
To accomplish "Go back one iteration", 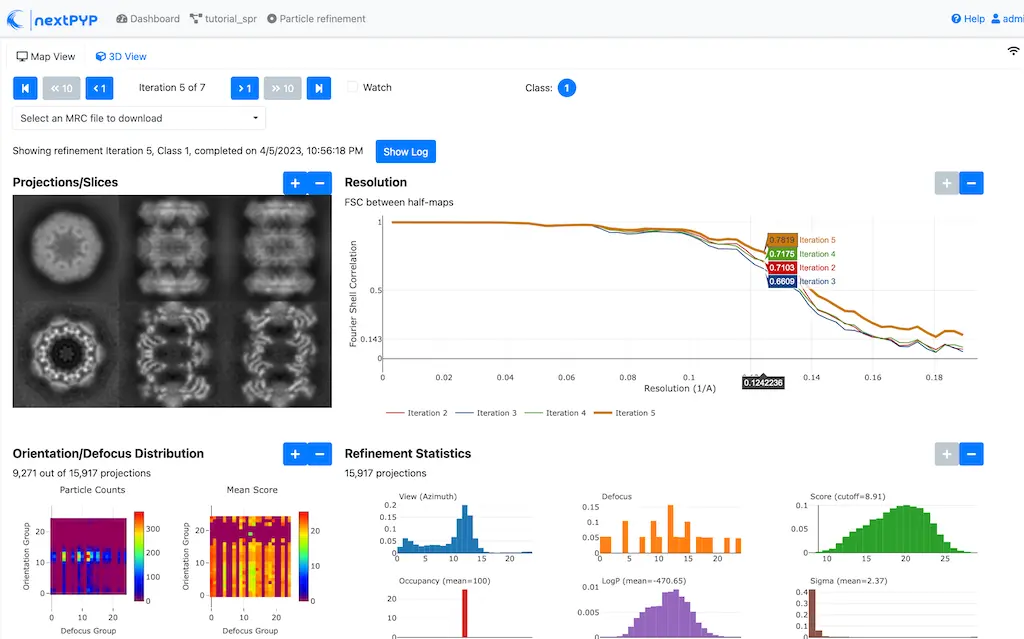I will (99, 88).
